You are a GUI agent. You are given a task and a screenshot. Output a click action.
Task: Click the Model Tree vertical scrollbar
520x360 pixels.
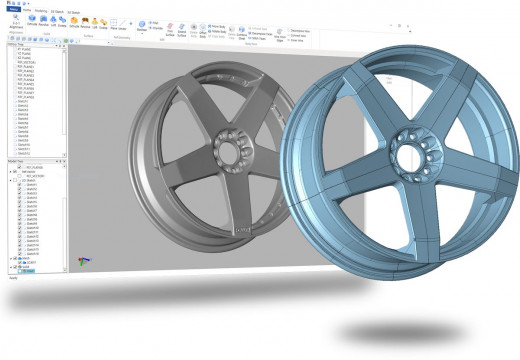[x=64, y=217]
